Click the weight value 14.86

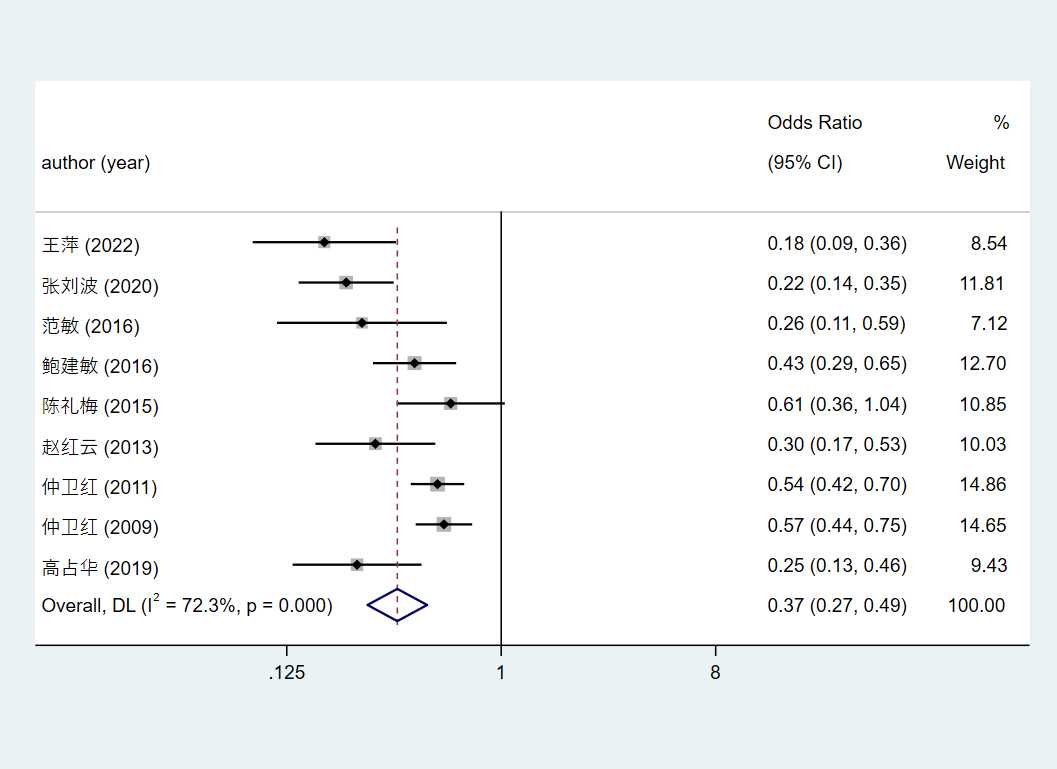(x=982, y=484)
